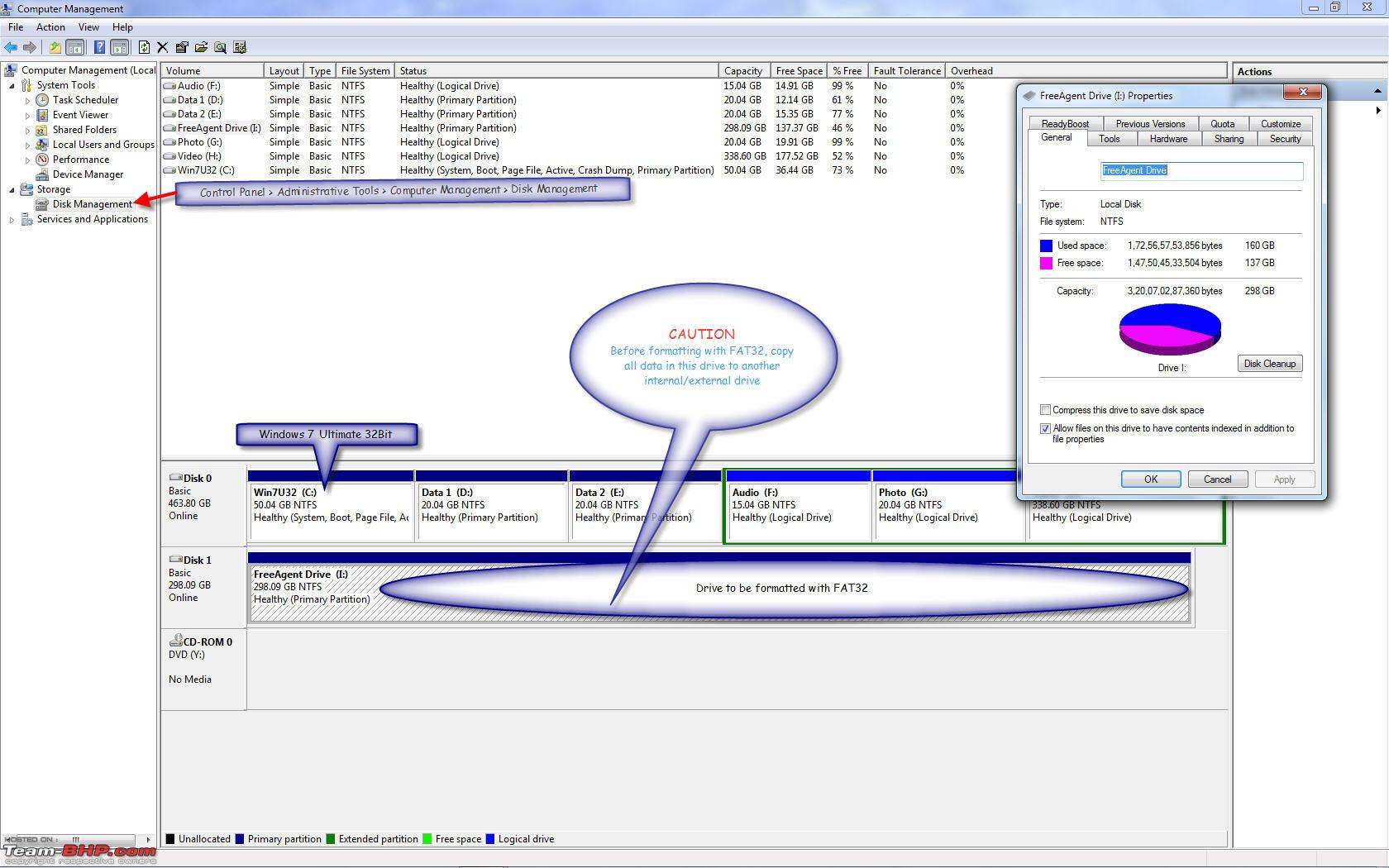Click the drive usage pie chart
Image resolution: width=1389 pixels, height=868 pixels.
tap(1170, 329)
